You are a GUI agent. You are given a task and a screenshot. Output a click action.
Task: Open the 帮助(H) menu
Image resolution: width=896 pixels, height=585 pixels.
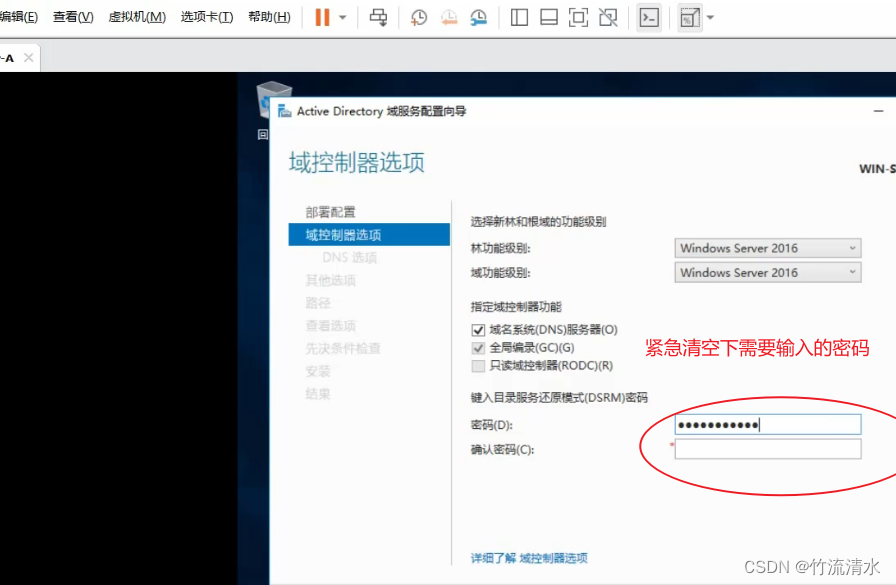(269, 17)
